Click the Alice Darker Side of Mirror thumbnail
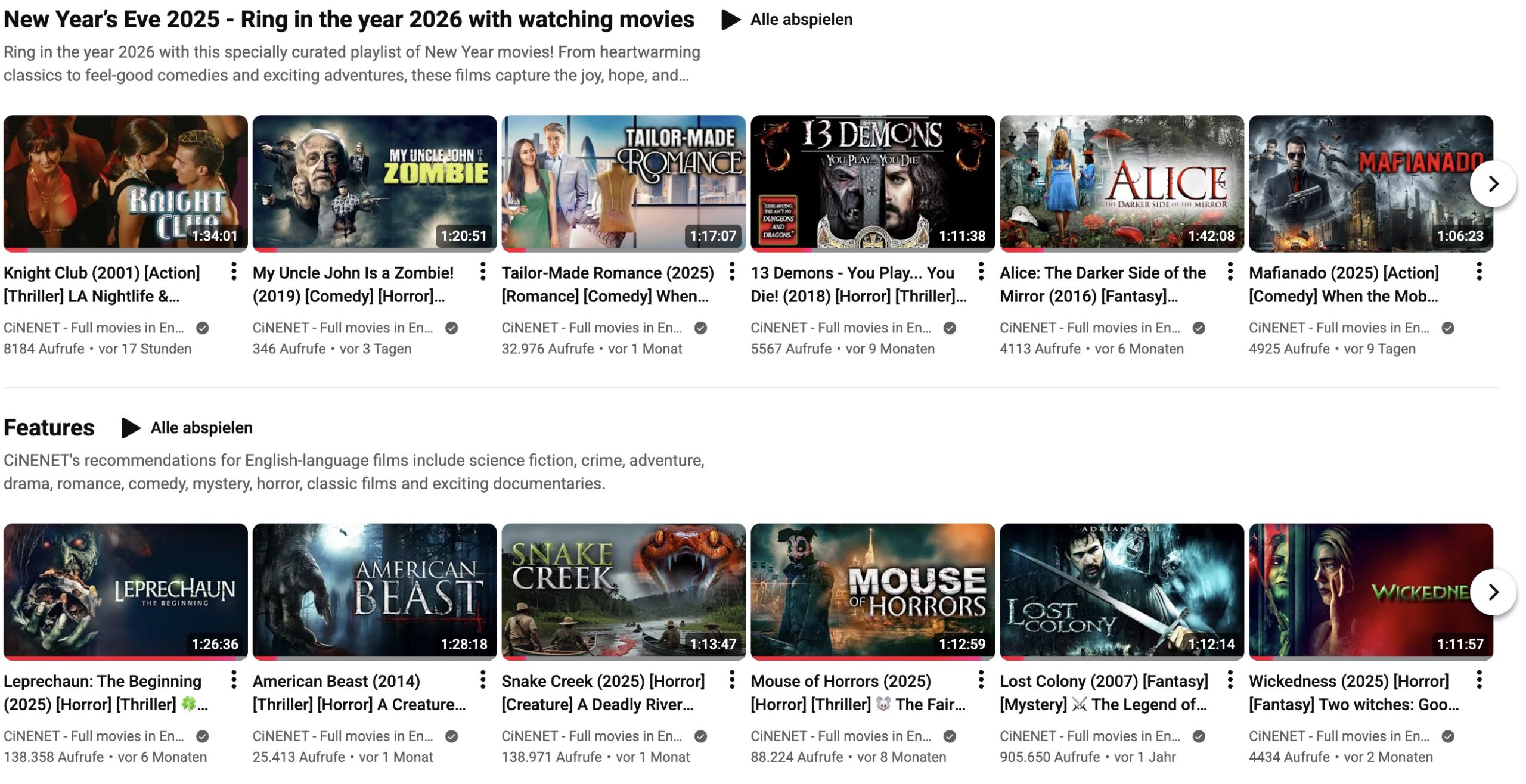Viewport: 1526px width, 784px height. coord(1121,183)
